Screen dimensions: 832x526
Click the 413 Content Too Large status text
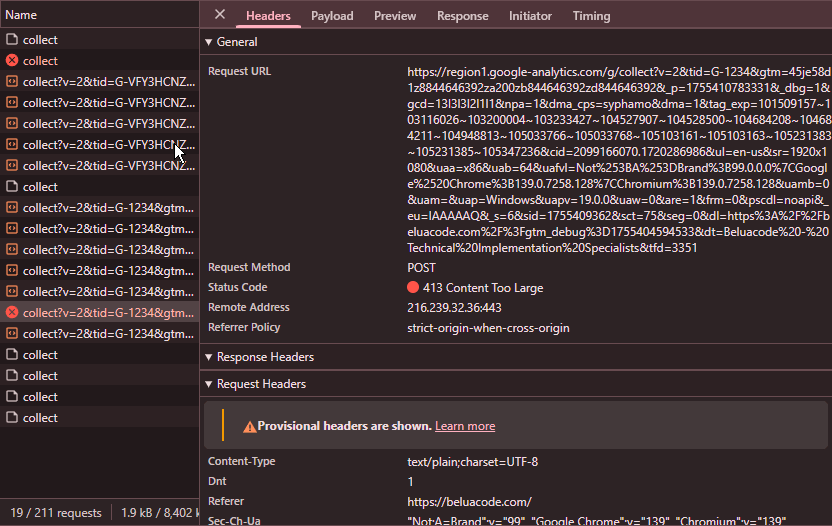pyautogui.click(x=483, y=288)
